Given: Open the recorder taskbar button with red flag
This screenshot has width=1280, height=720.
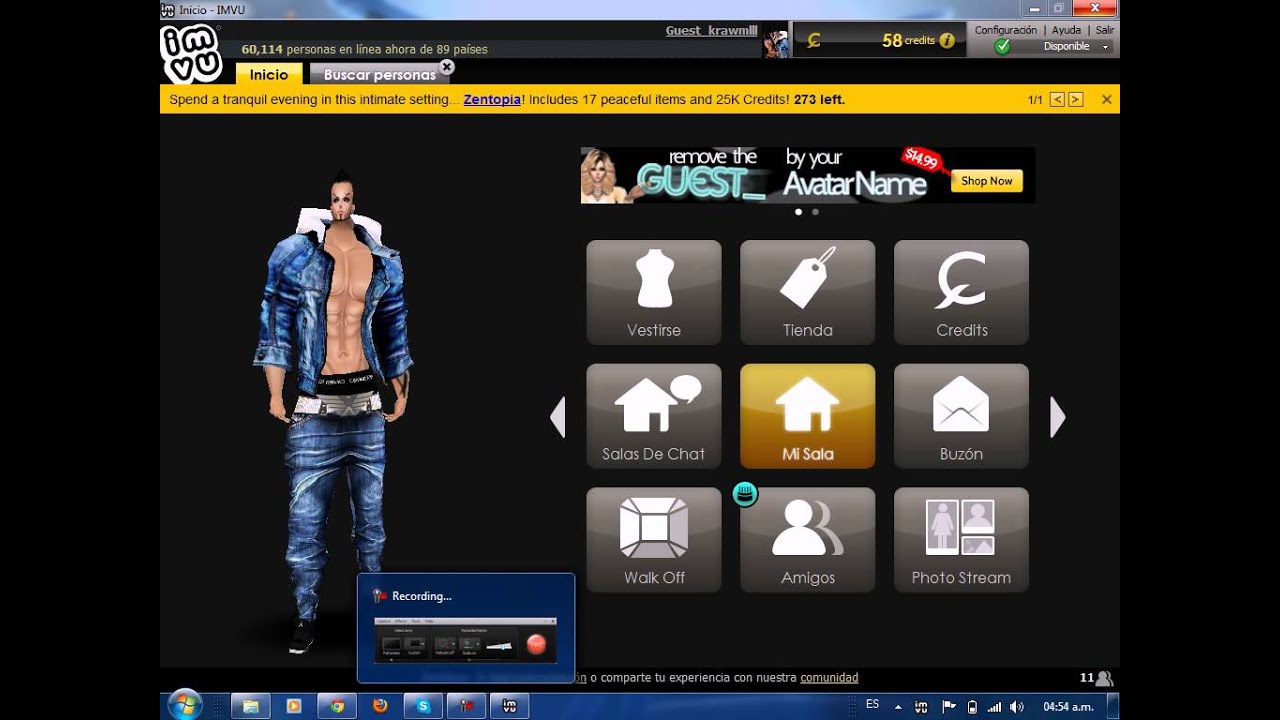Looking at the screenshot, I should click(x=466, y=705).
